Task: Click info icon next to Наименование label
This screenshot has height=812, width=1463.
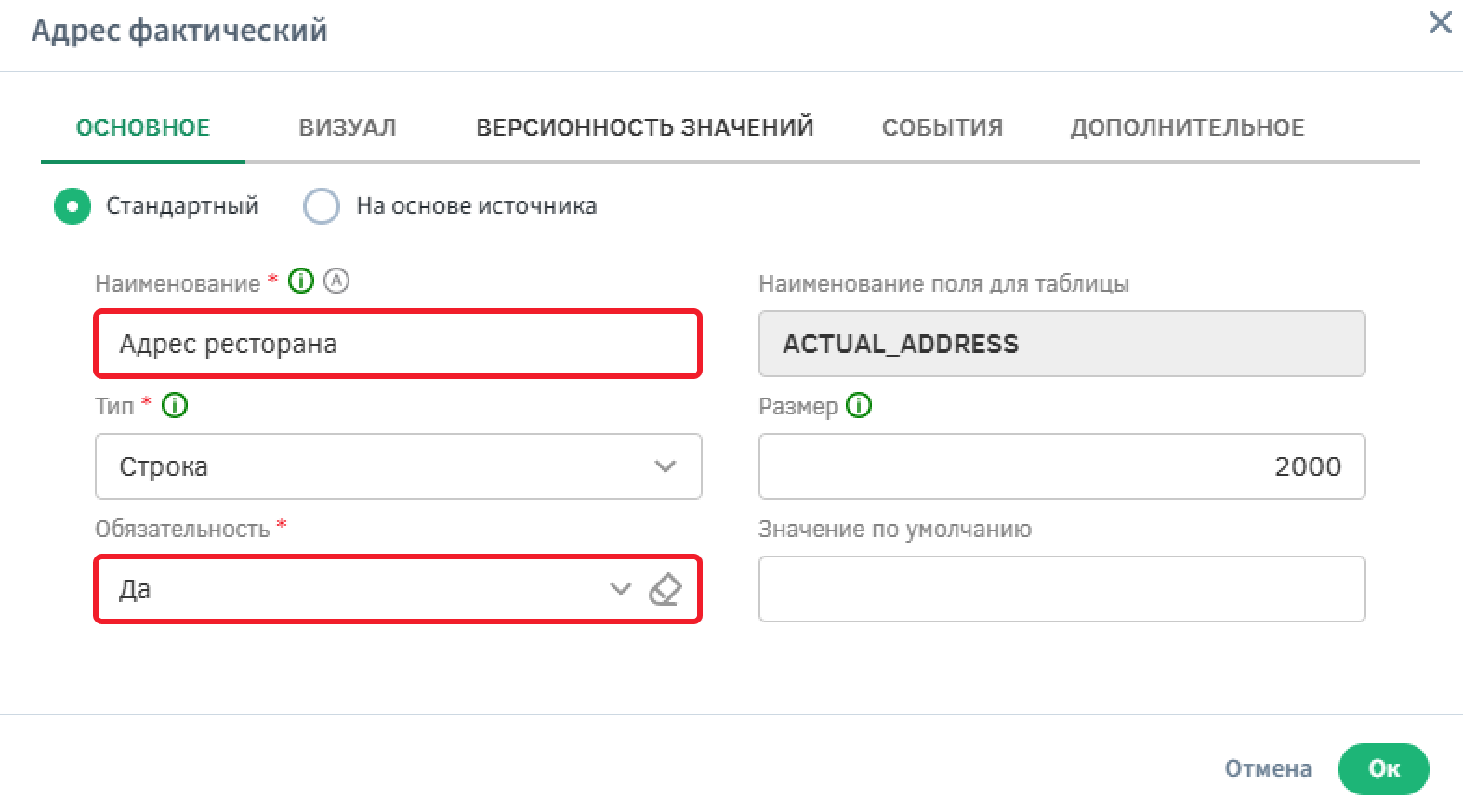Action: [x=301, y=281]
